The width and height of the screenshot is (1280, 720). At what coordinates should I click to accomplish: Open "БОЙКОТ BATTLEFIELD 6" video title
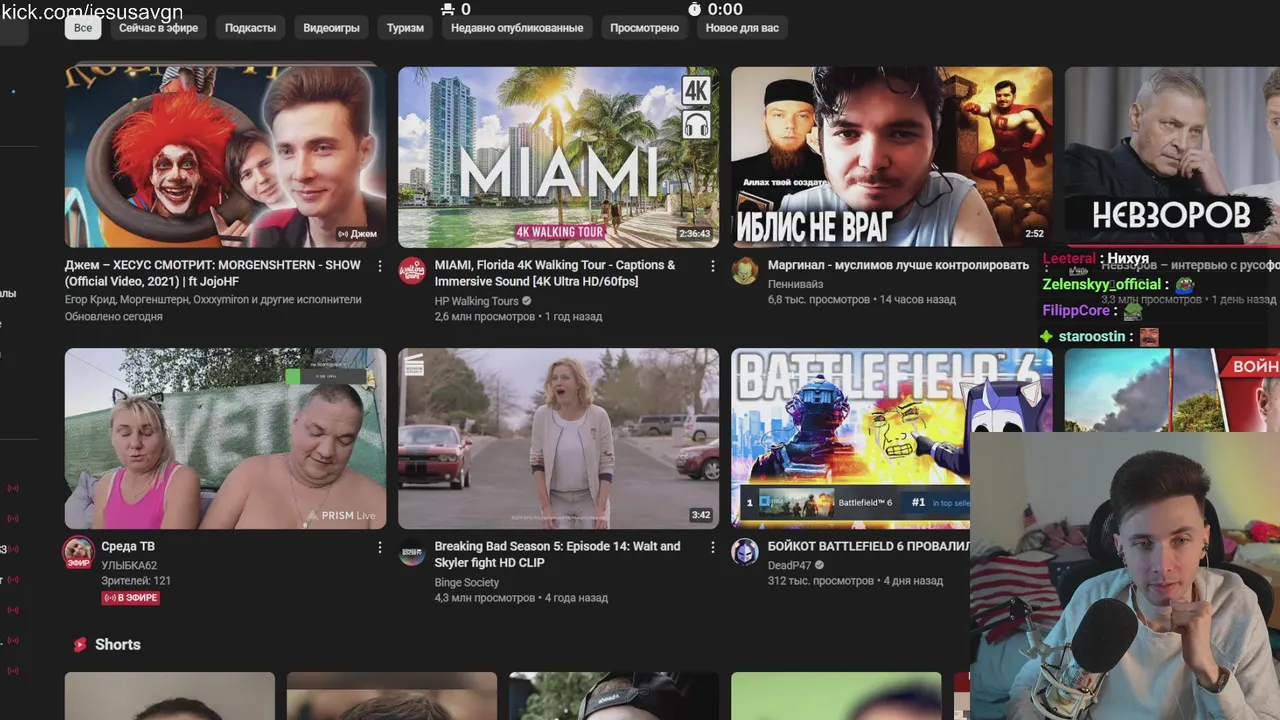point(869,546)
